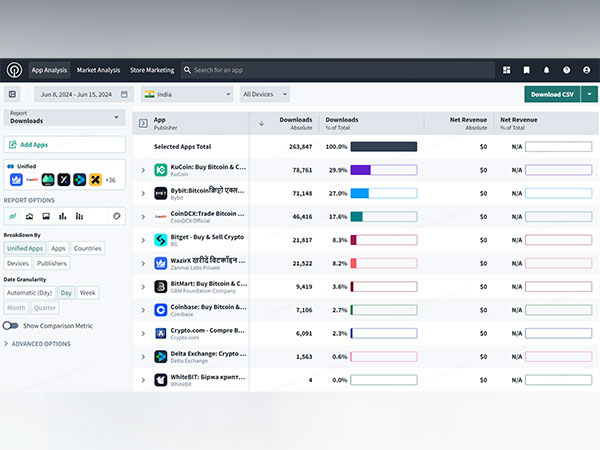Screen dimensions: 600x450
Task: Expand the KuCoin app row
Action: [x=143, y=170]
